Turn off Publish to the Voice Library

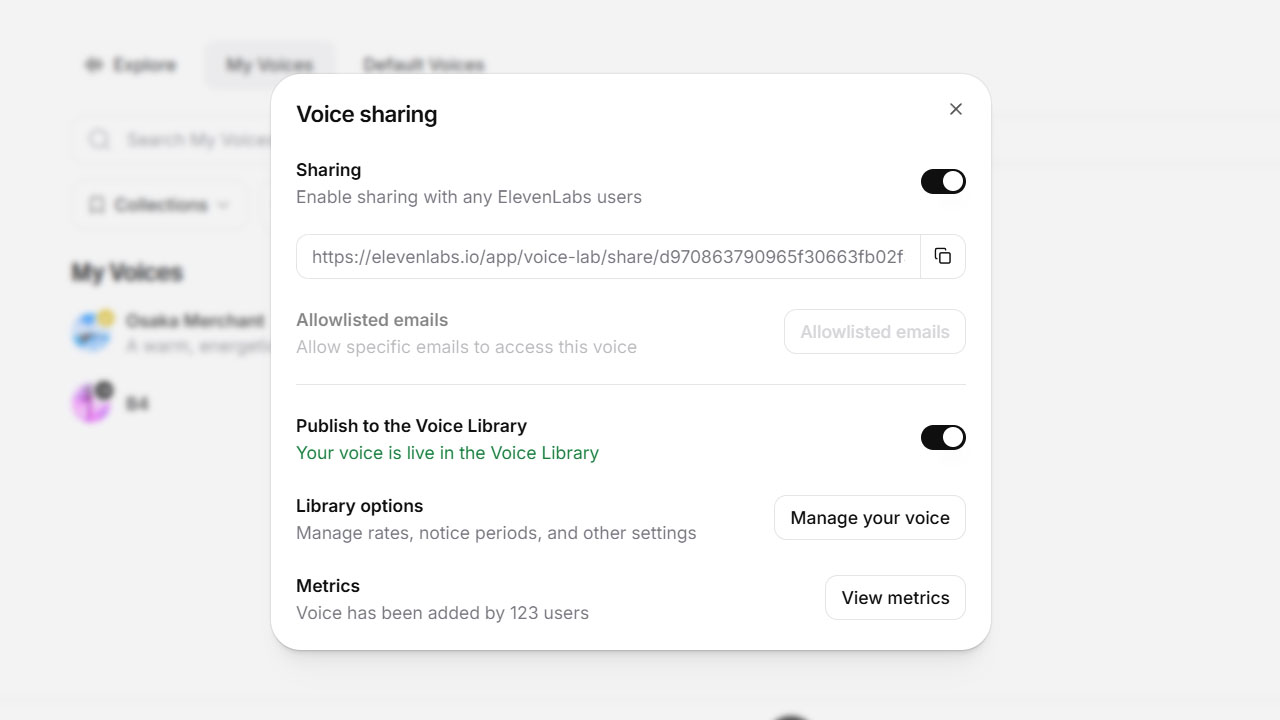point(943,437)
